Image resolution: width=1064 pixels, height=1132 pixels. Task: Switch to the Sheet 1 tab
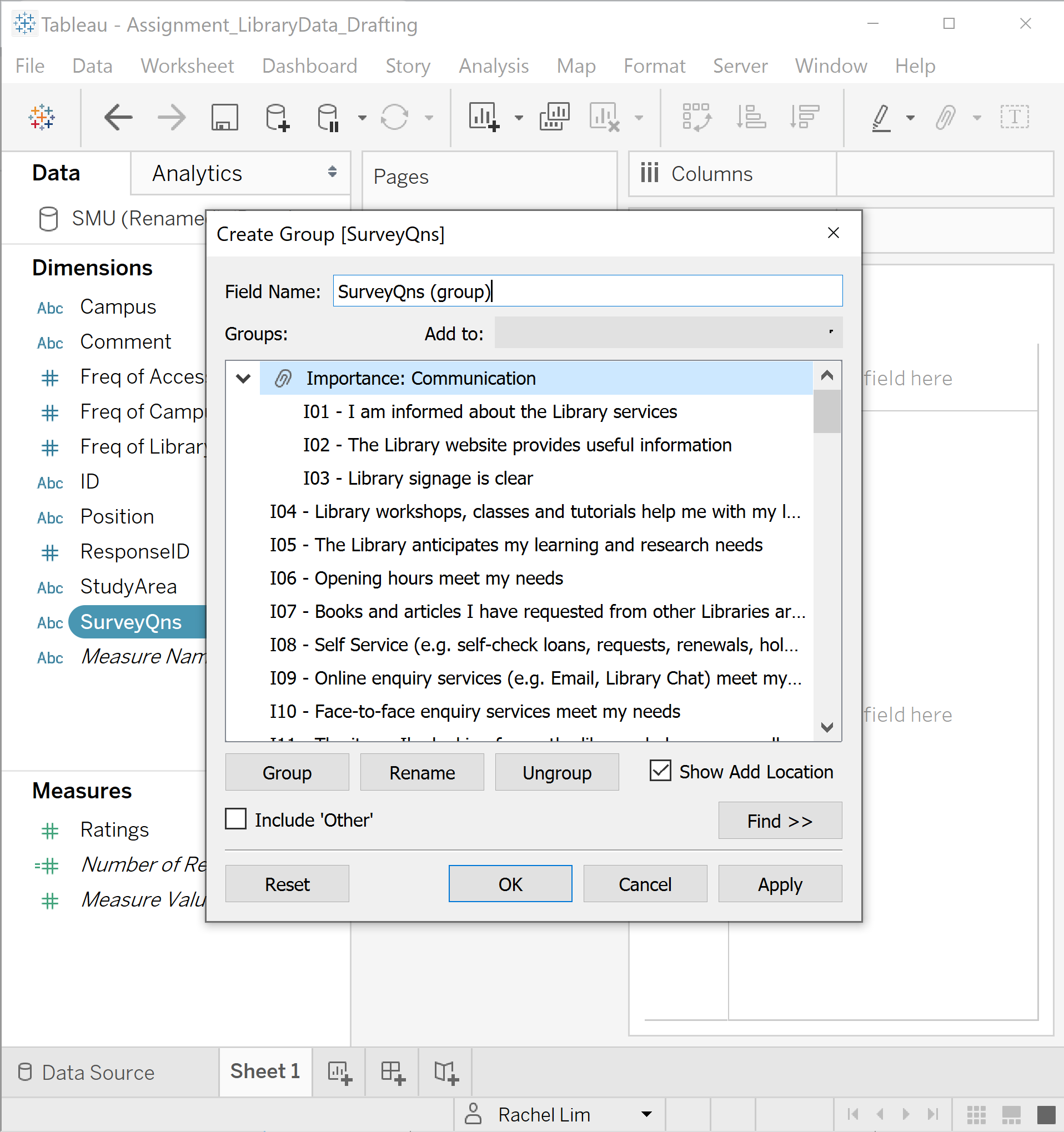265,1071
